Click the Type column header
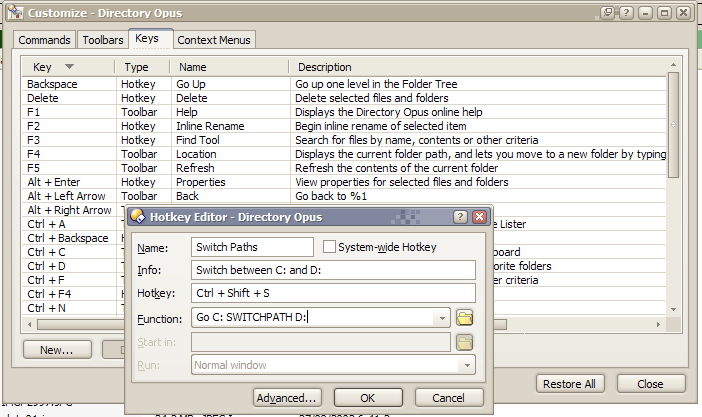The width and height of the screenshot is (702, 417). pos(137,67)
